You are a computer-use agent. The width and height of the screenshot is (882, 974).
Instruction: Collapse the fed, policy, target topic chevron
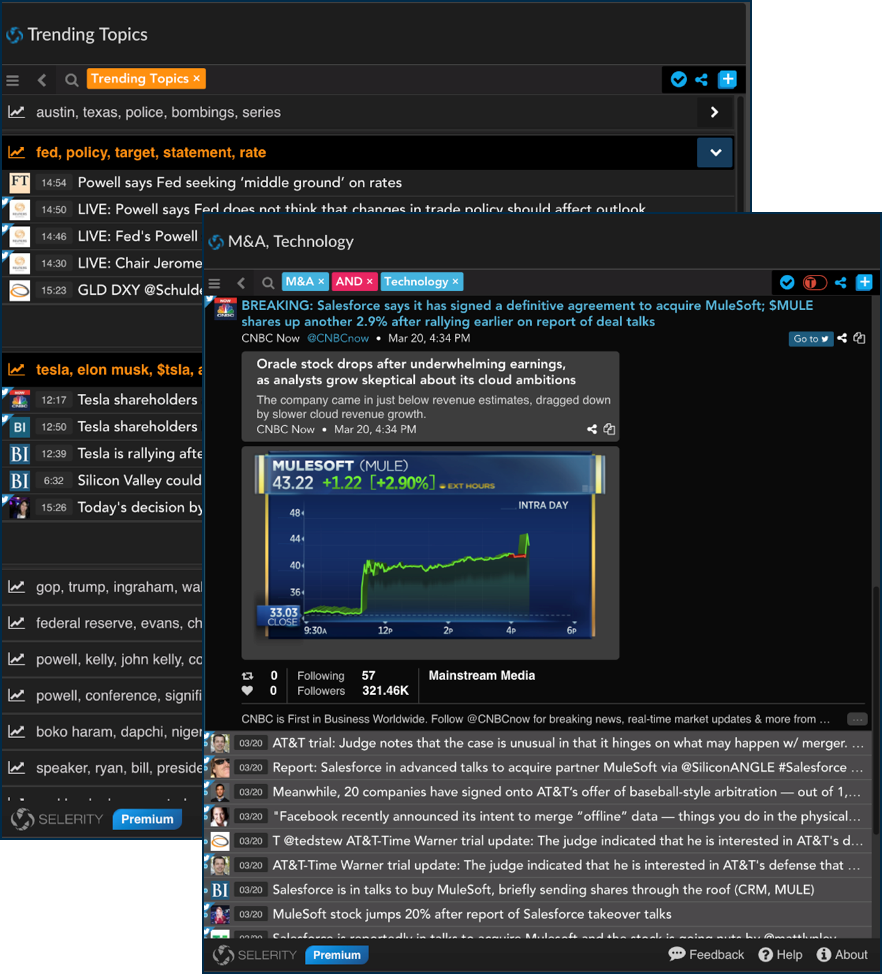[716, 152]
